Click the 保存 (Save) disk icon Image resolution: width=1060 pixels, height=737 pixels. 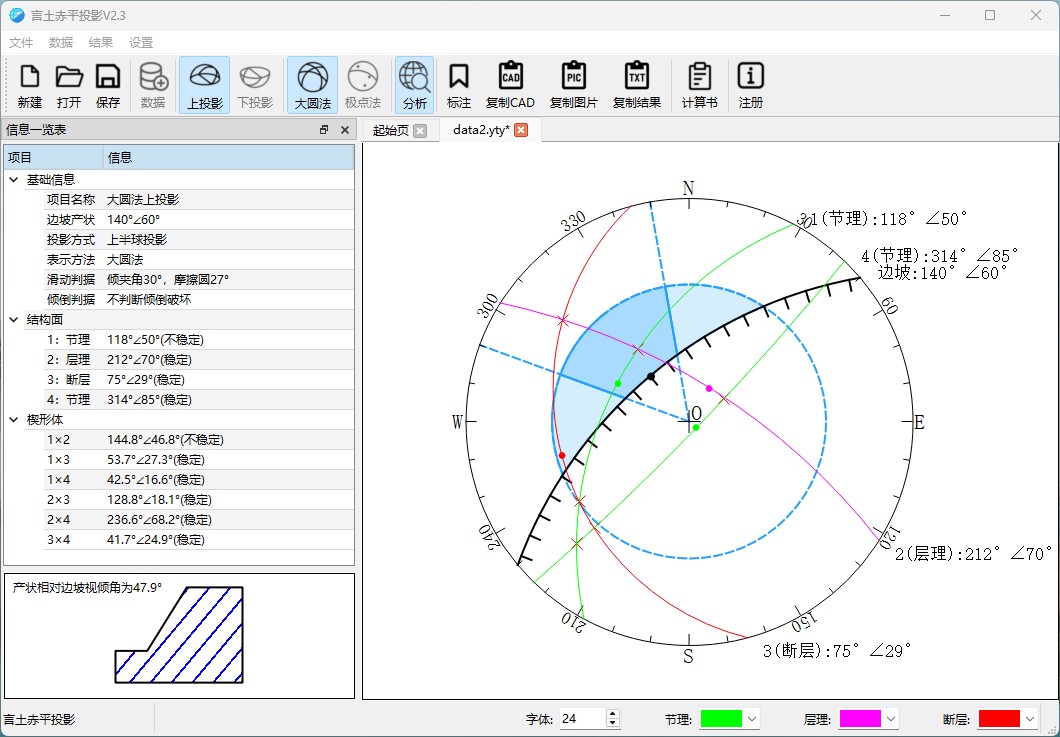(x=108, y=85)
